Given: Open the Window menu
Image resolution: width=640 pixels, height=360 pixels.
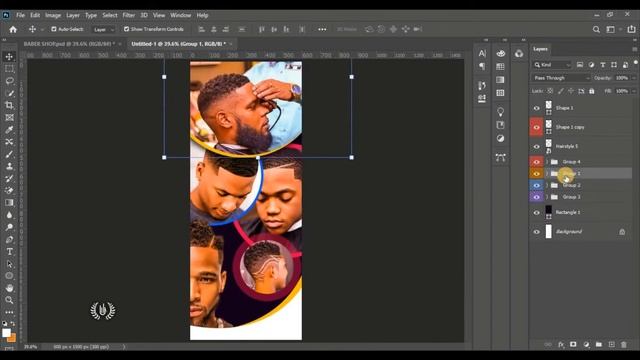Looking at the screenshot, I should tap(180, 15).
